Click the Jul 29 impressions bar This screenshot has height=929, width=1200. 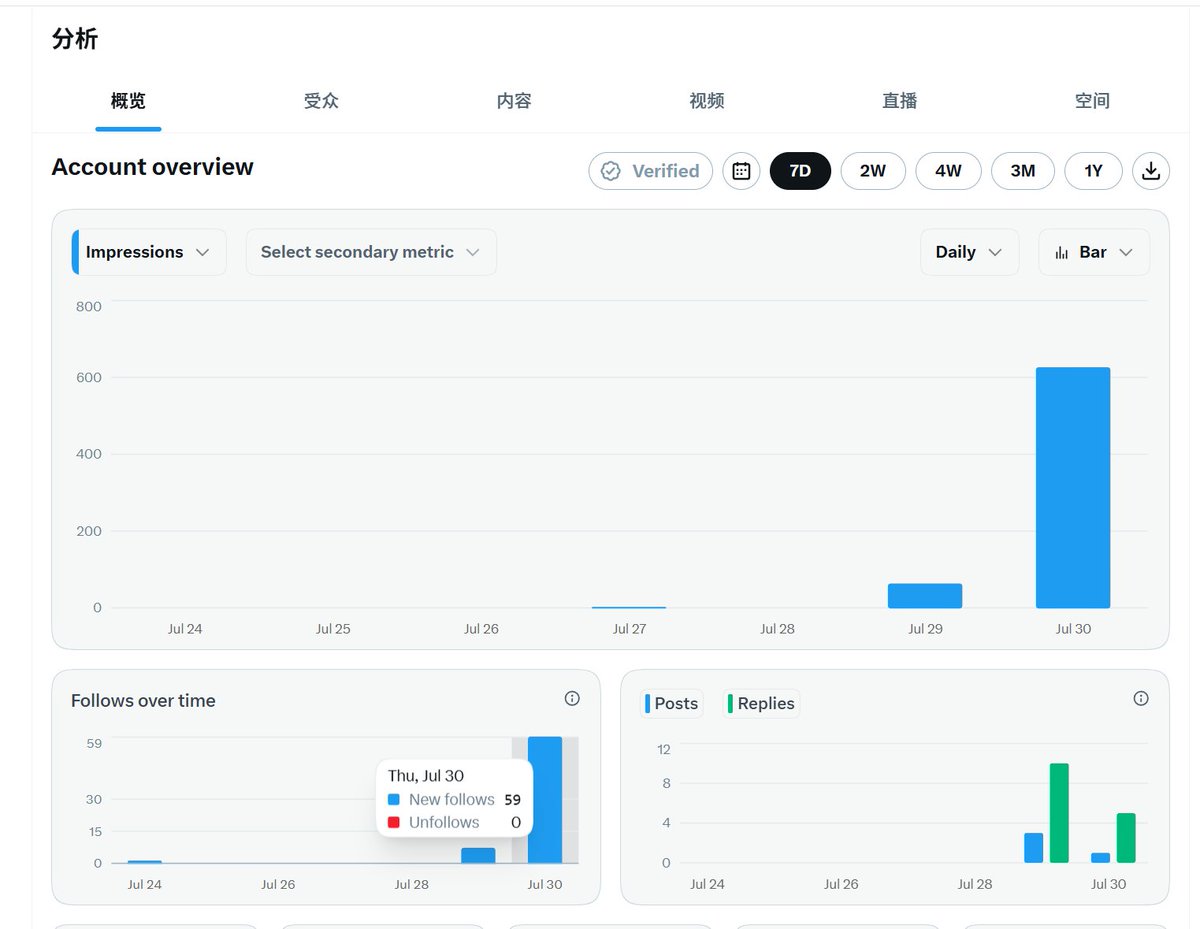(925, 596)
